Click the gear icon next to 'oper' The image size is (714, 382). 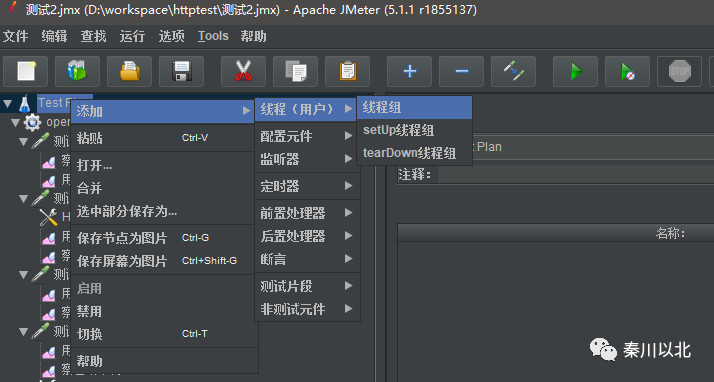pyautogui.click(x=32, y=122)
